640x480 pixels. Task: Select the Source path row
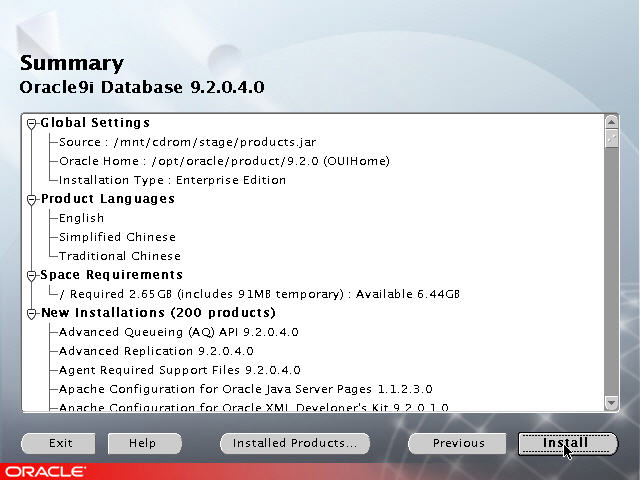click(x=187, y=142)
